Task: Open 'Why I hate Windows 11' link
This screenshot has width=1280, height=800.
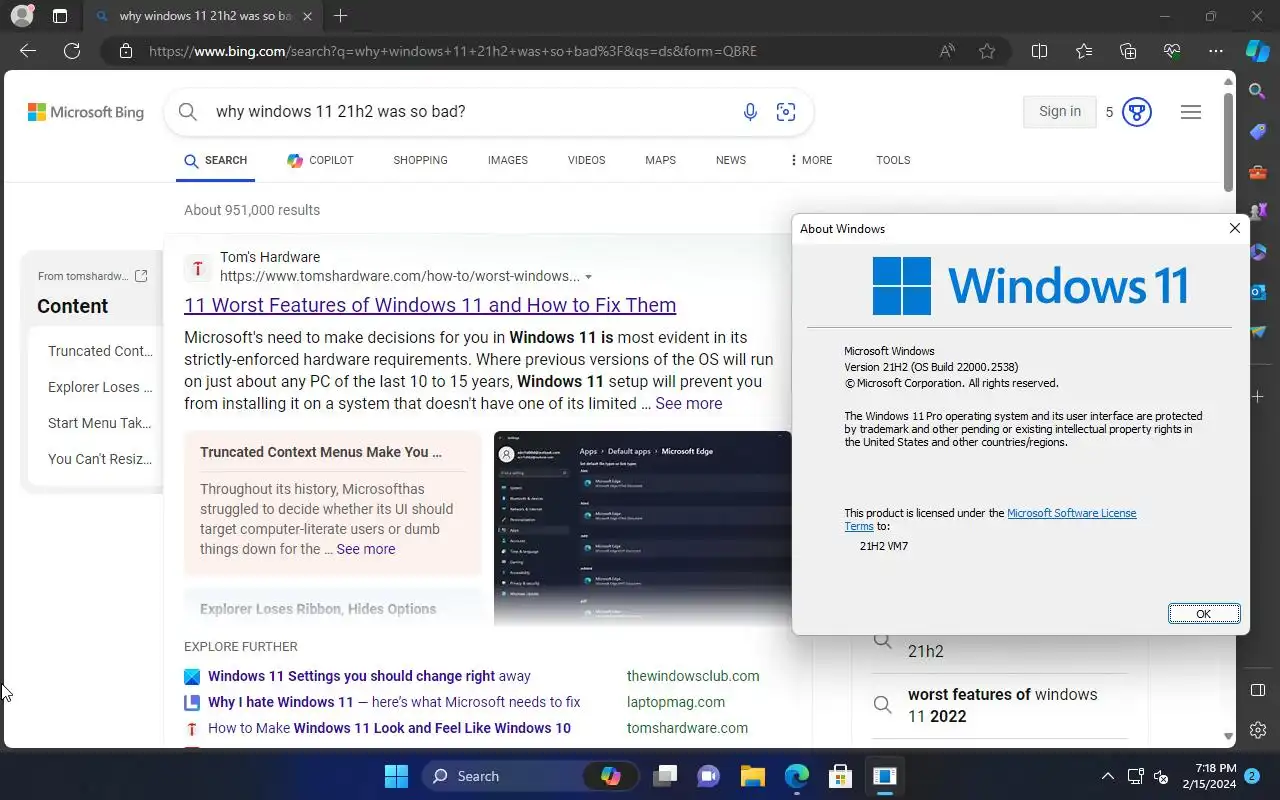Action: (394, 702)
